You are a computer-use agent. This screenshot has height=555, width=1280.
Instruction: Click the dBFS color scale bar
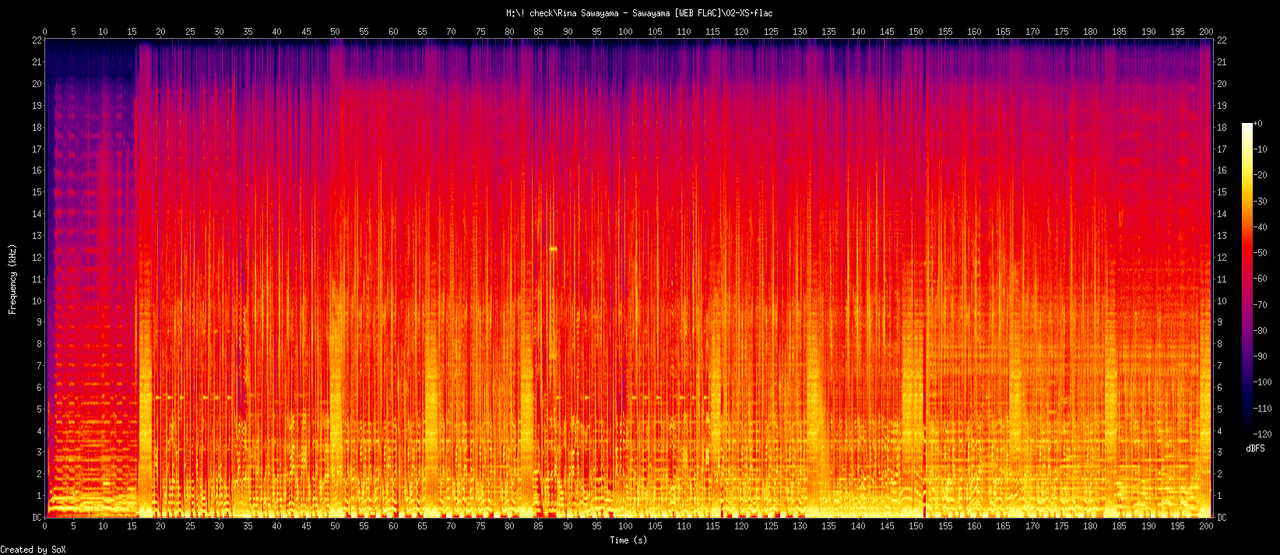(x=1246, y=279)
